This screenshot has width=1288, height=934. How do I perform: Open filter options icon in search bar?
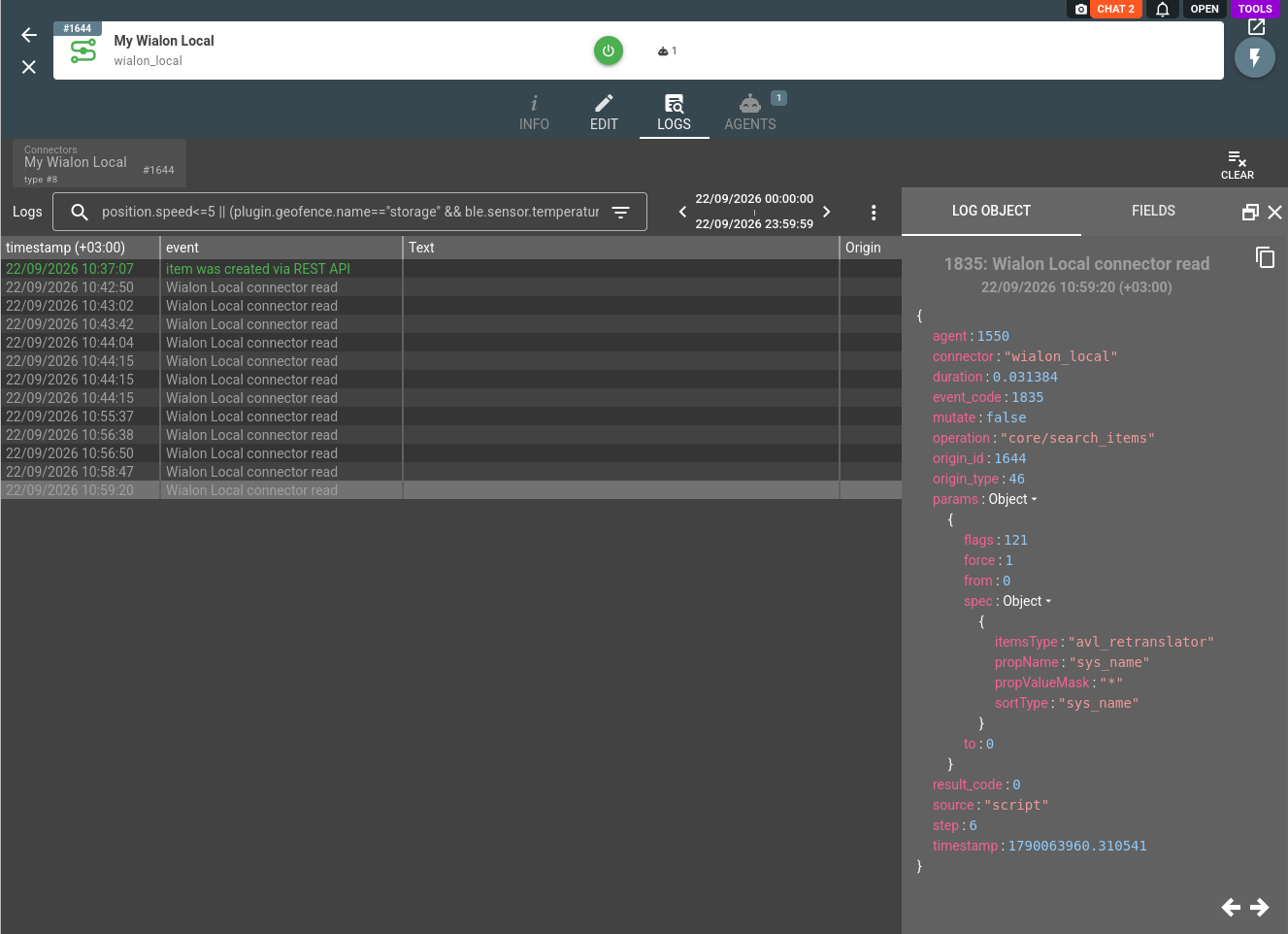(x=621, y=212)
